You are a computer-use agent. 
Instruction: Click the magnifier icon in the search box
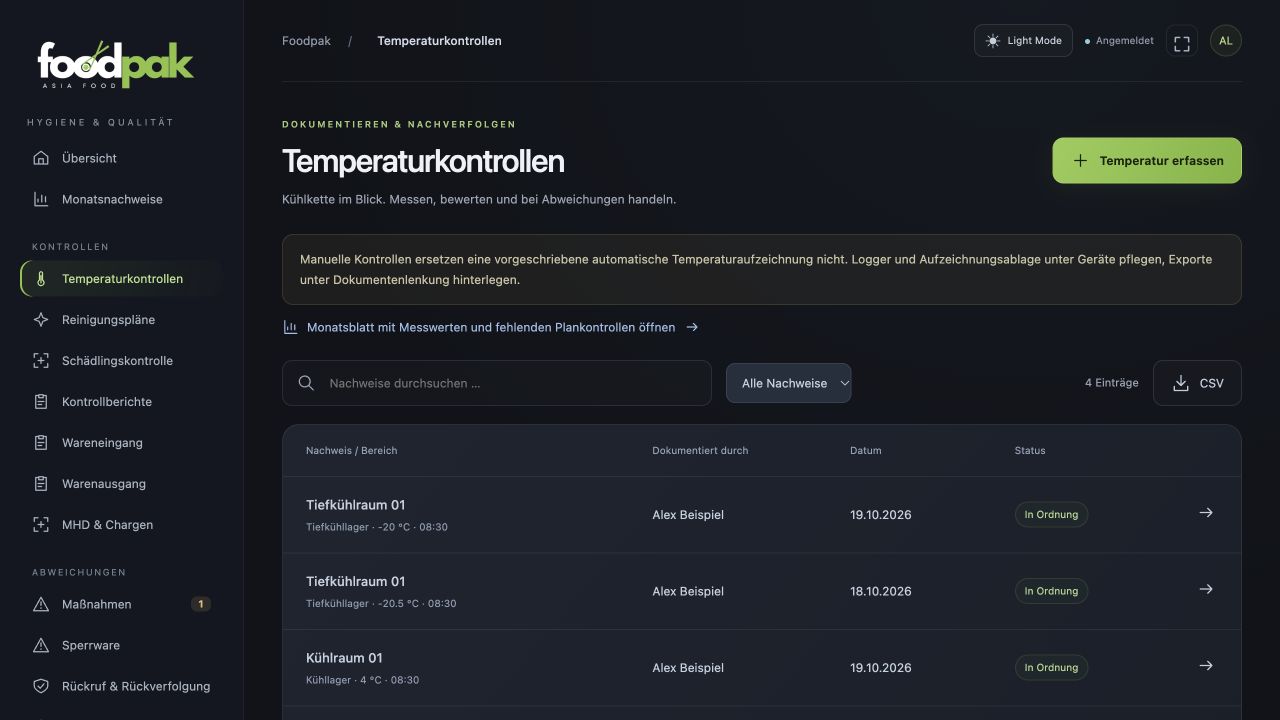point(306,383)
